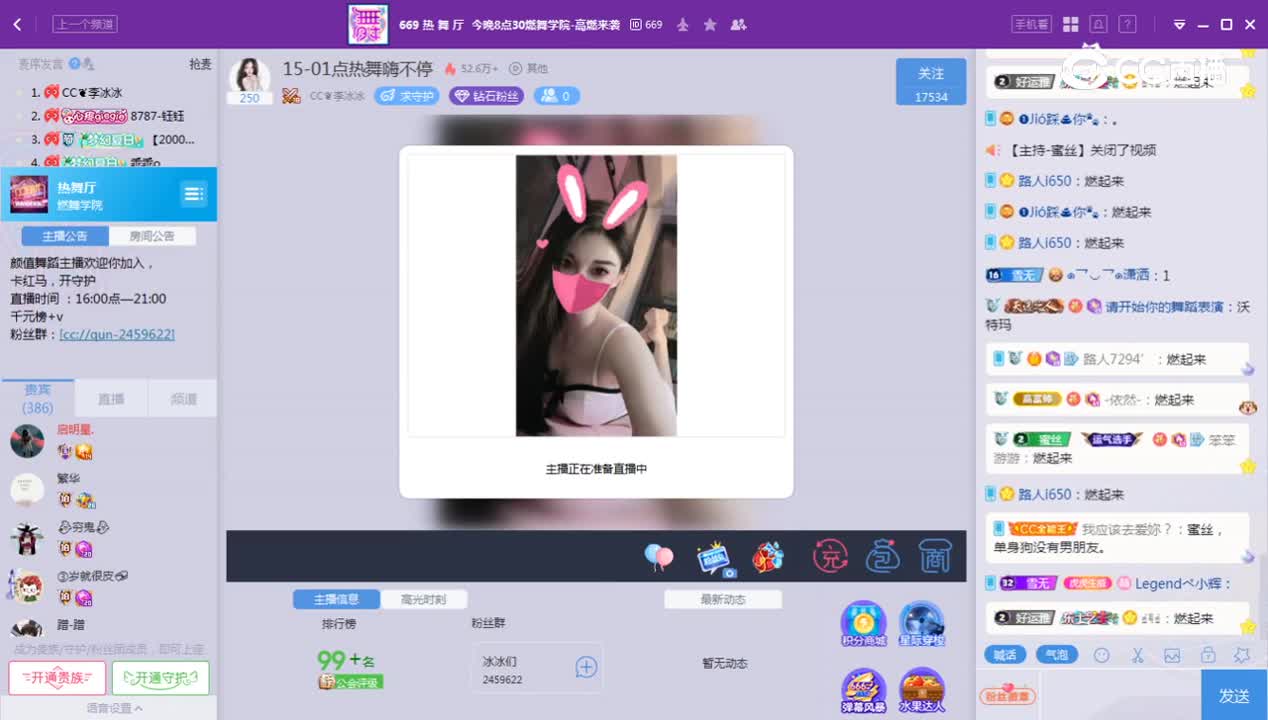Screen dimensions: 1268x720
Task: Click the 发送 send button
Action: click(1234, 695)
